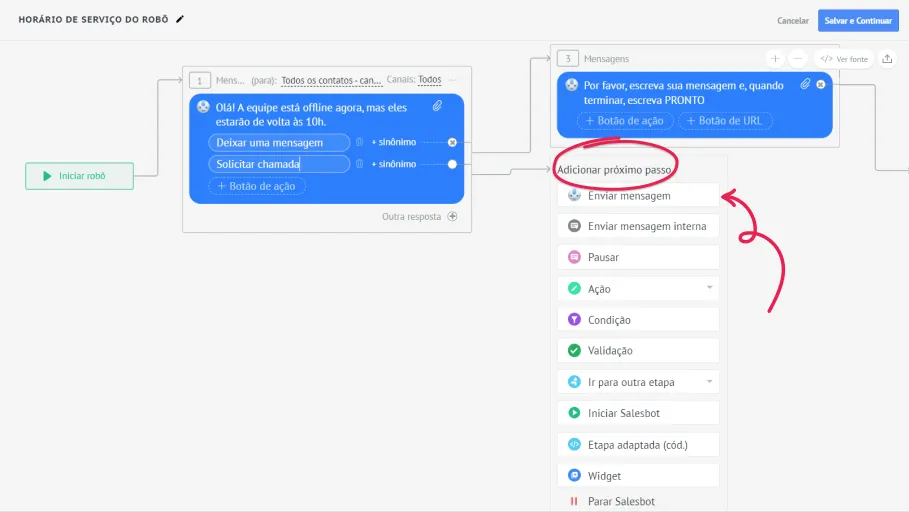This screenshot has width=909, height=512.
Task: Click the pencil icon to rename the bot
Action: [180, 19]
